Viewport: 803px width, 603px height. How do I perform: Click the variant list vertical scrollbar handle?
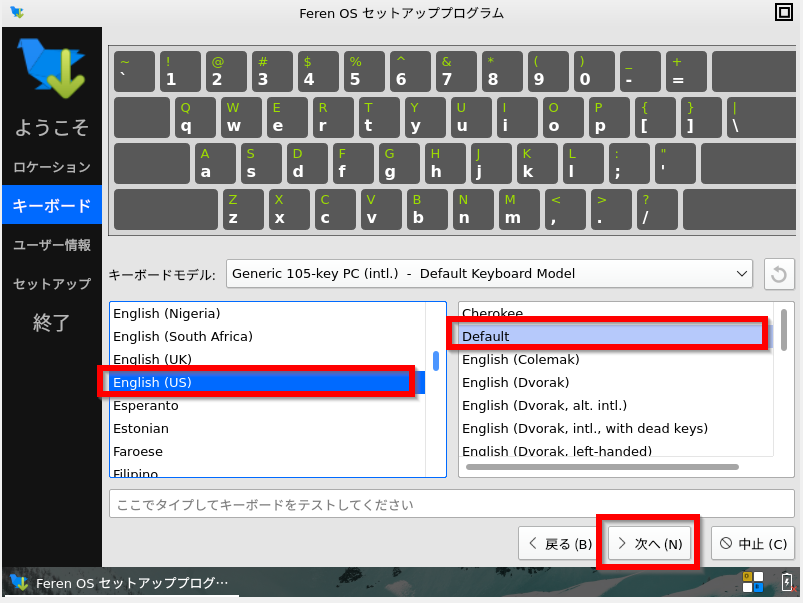pos(784,330)
